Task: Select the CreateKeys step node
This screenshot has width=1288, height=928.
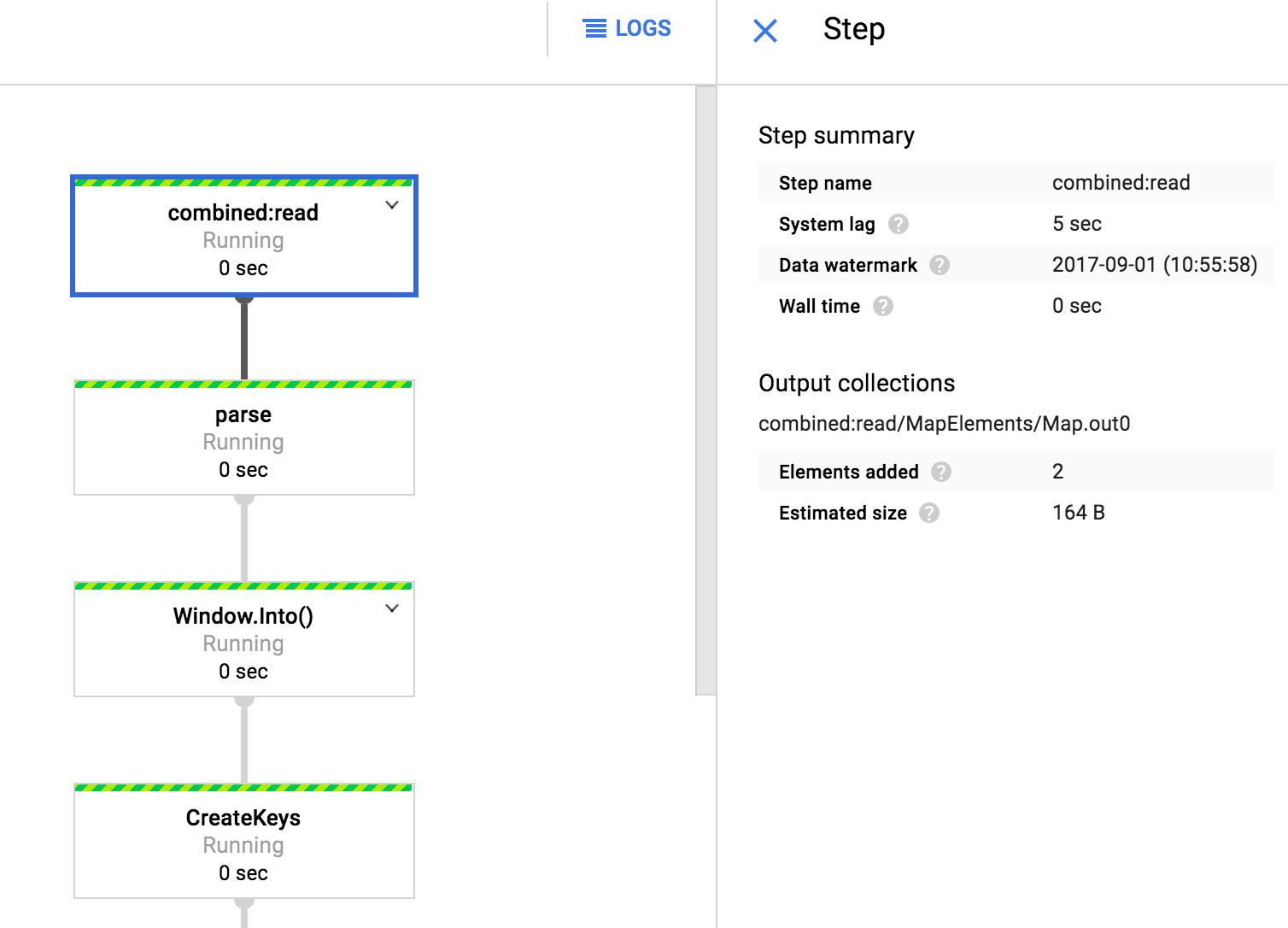Action: [x=243, y=842]
